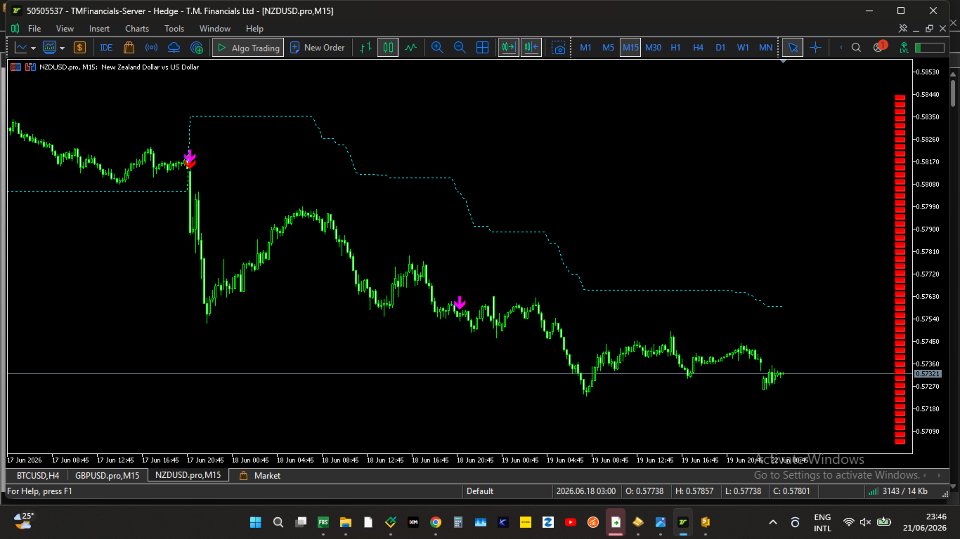Image resolution: width=960 pixels, height=539 pixels.
Task: Set timeframe to D1
Action: tap(721, 47)
